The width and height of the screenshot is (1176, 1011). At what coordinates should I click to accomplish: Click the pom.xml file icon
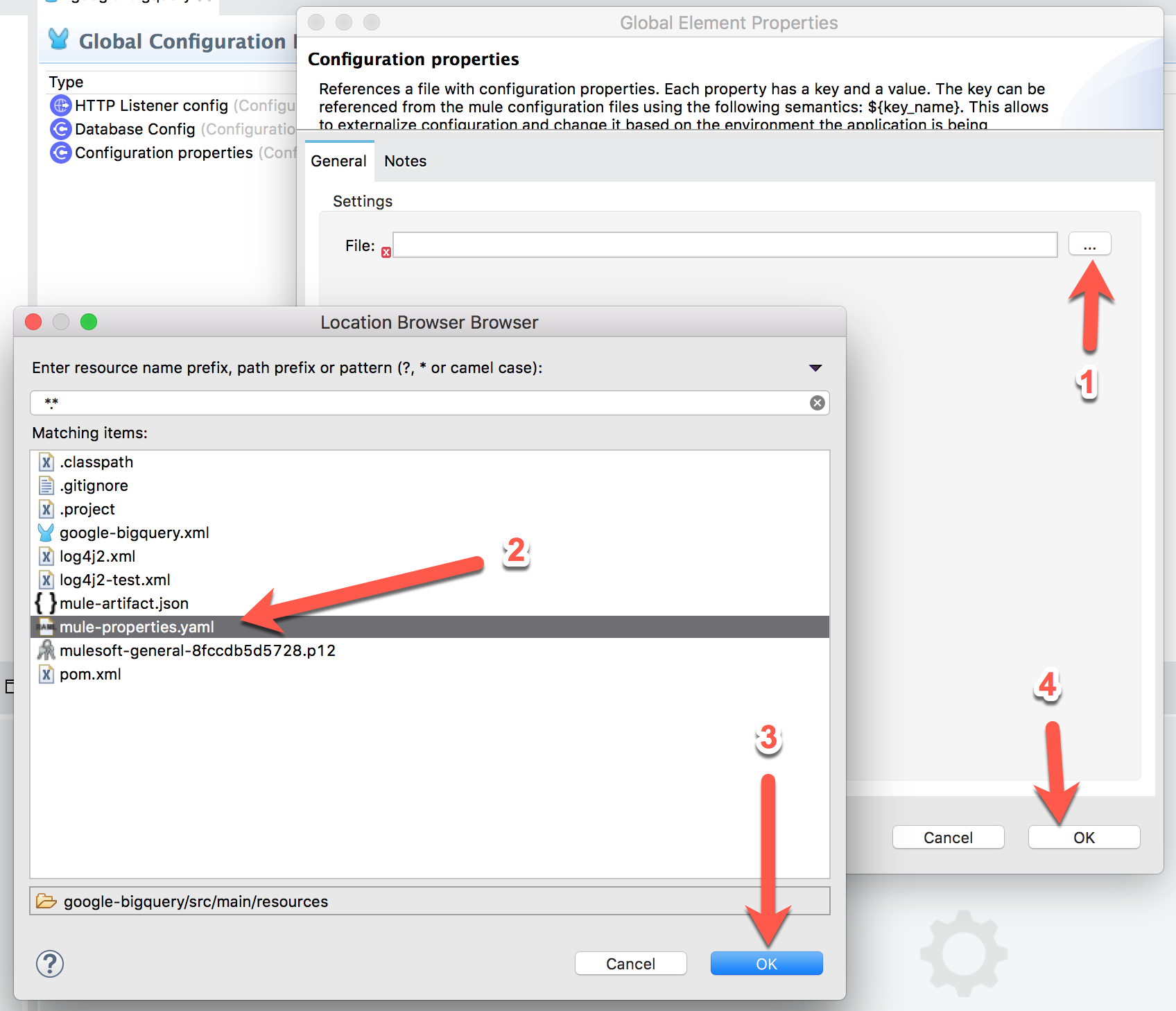click(x=46, y=674)
